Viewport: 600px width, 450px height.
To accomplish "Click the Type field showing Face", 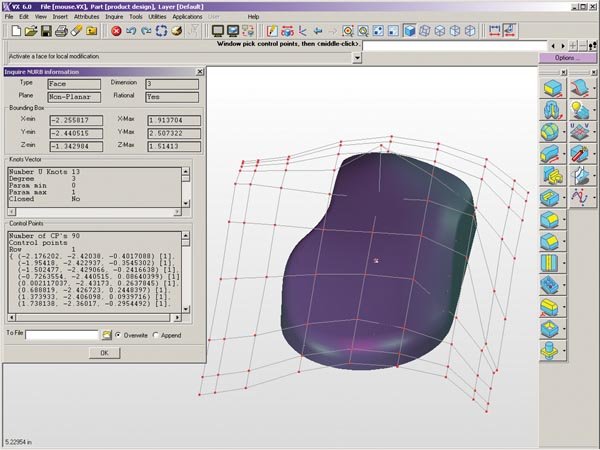I will click(74, 84).
